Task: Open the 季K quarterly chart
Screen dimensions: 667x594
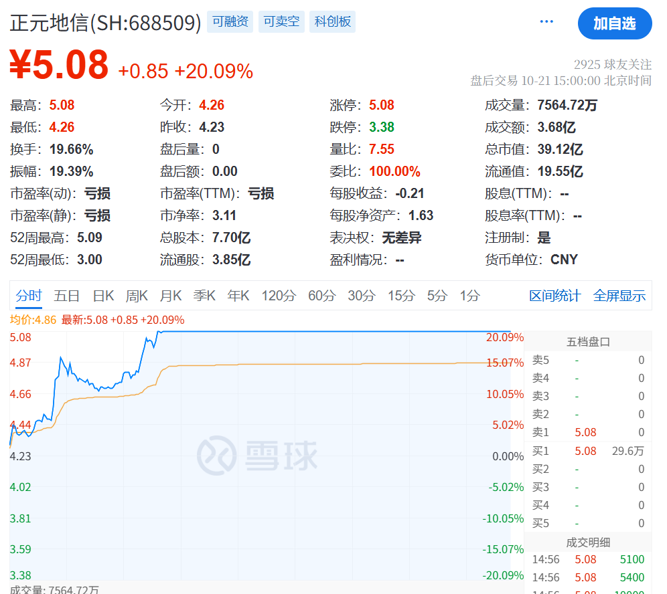Action: point(205,295)
